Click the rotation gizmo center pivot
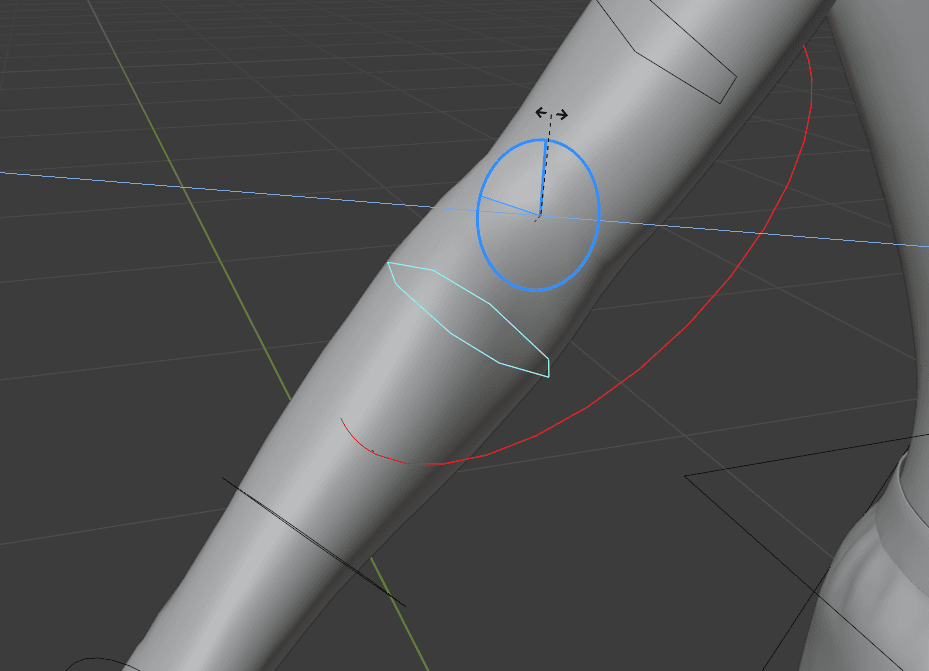Screen dimensions: 929x671 538,216
